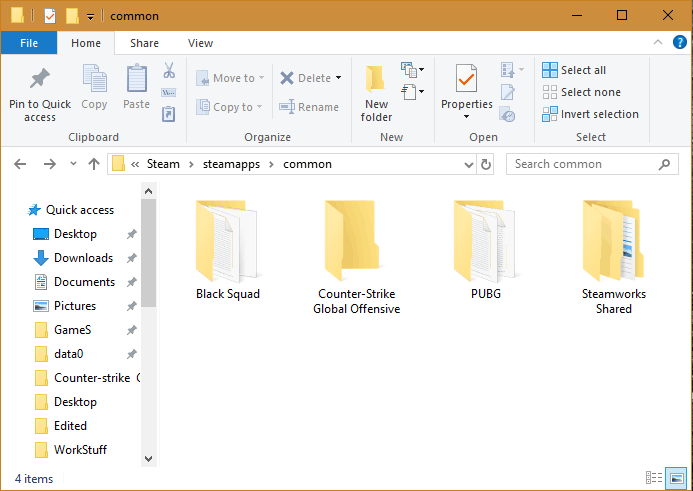Click the Edit icon in Open group

(x=508, y=92)
